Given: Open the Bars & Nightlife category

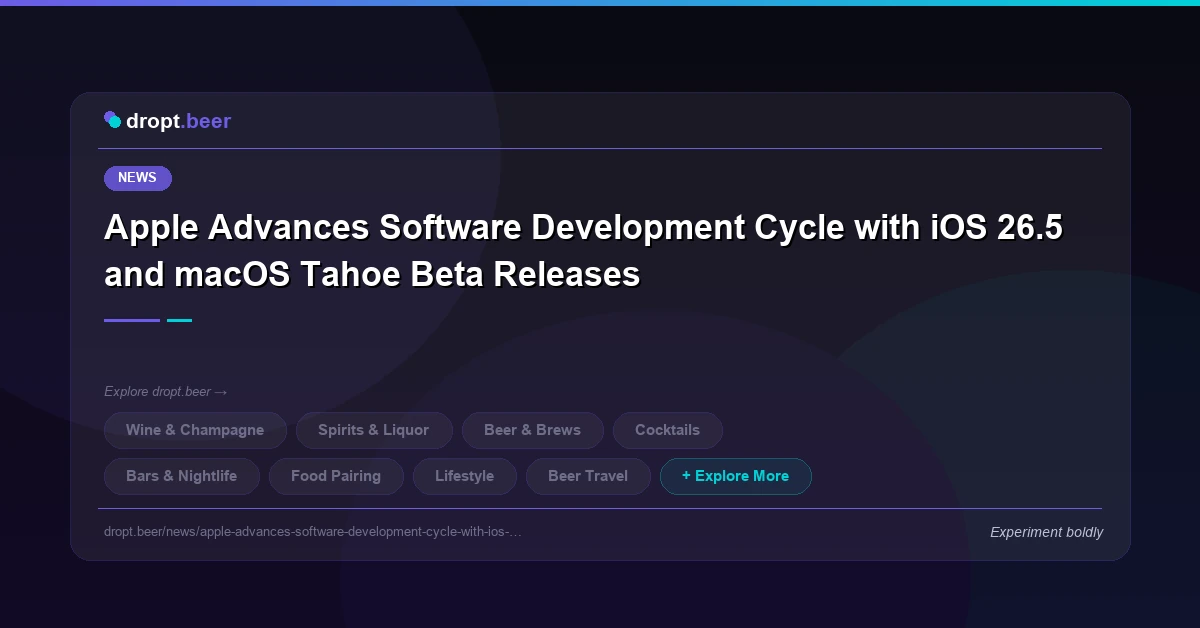Looking at the screenshot, I should (182, 476).
